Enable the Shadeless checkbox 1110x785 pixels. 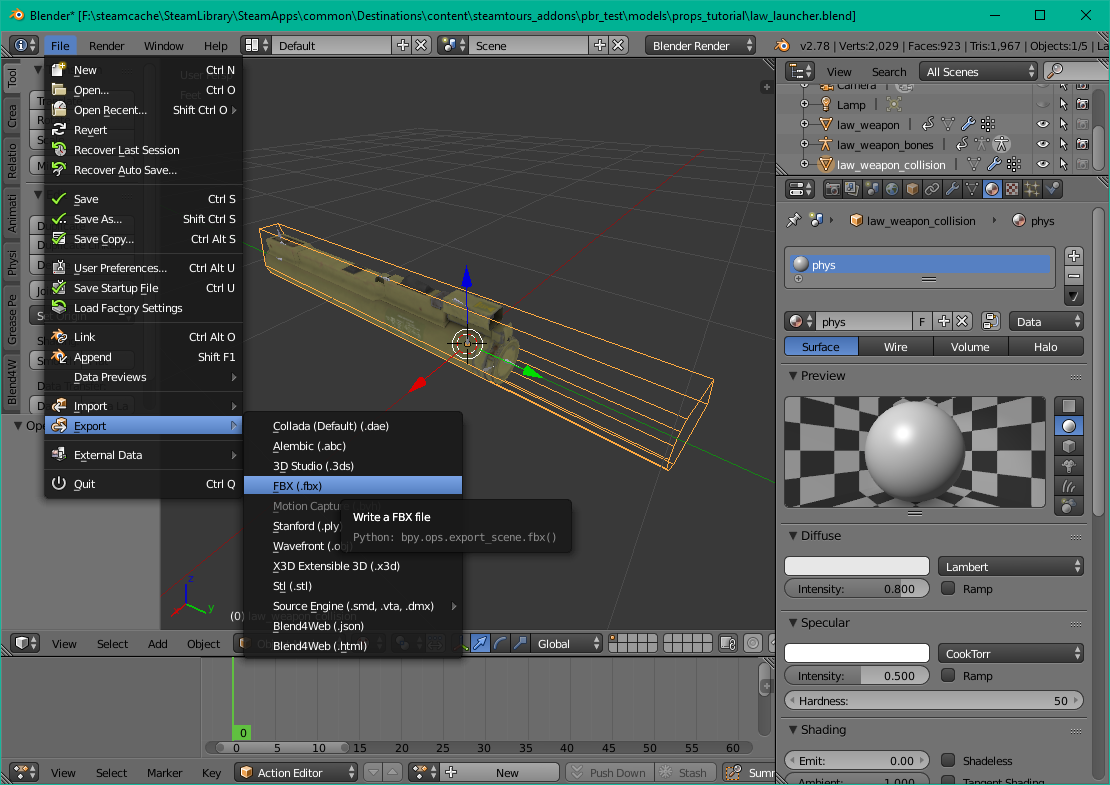[x=948, y=761]
